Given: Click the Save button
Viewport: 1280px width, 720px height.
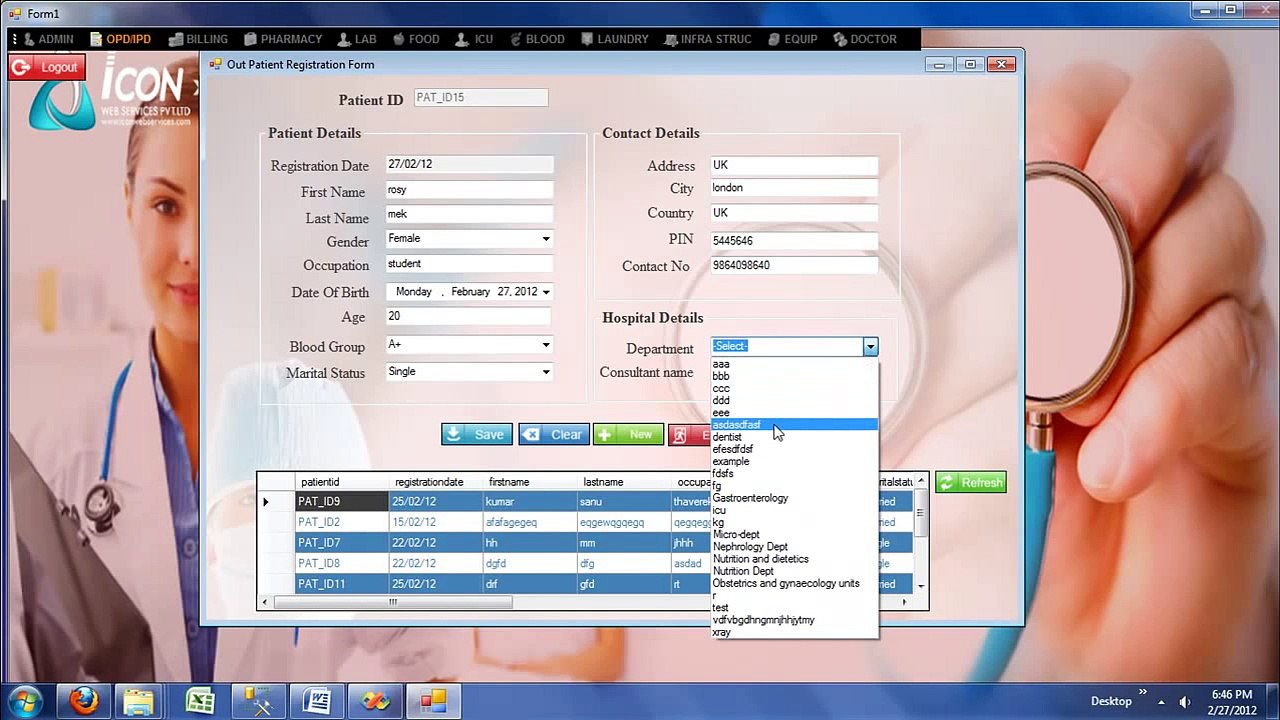Looking at the screenshot, I should click(477, 434).
